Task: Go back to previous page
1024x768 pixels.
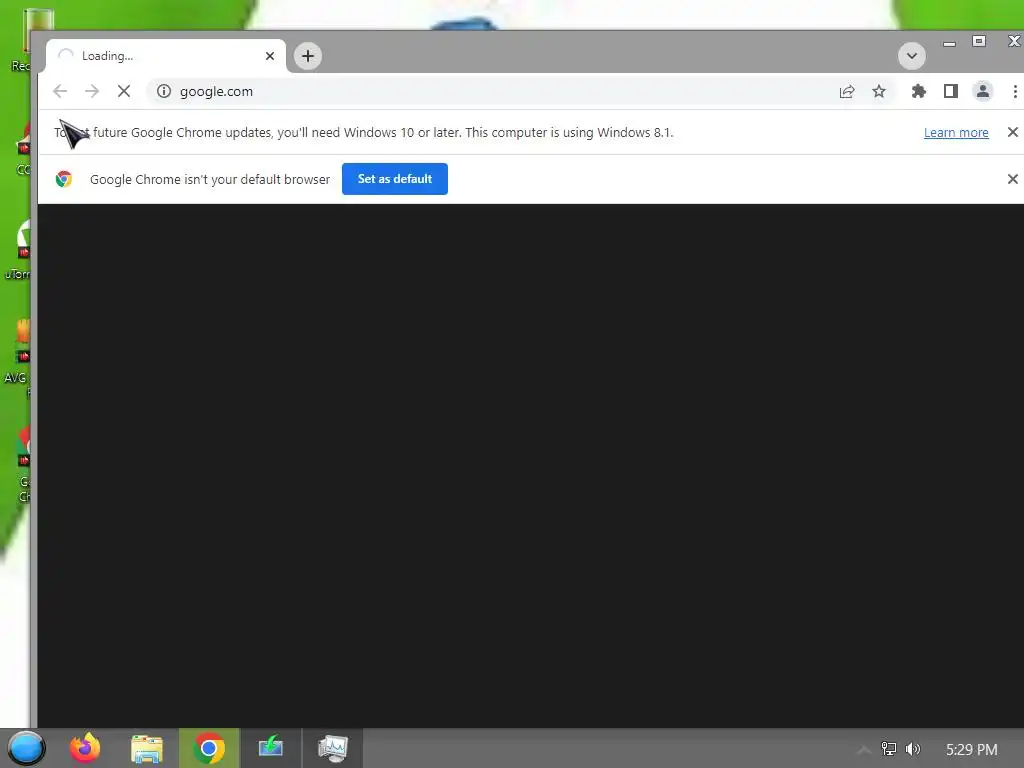Action: (60, 91)
